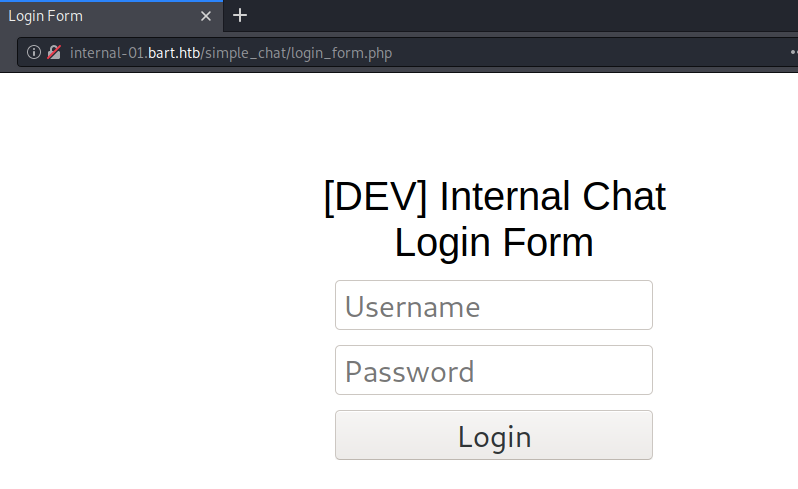Viewport: 798px width, 489px height.
Task: Click the Login Form heading line
Action: click(494, 243)
